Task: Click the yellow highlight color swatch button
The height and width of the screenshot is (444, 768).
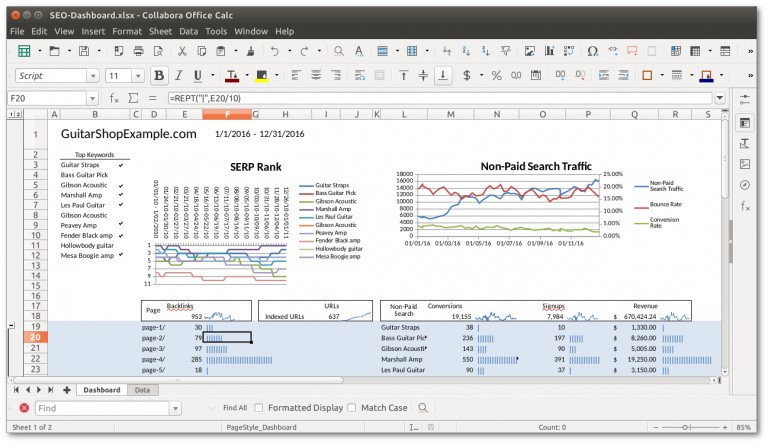Action: (262, 75)
